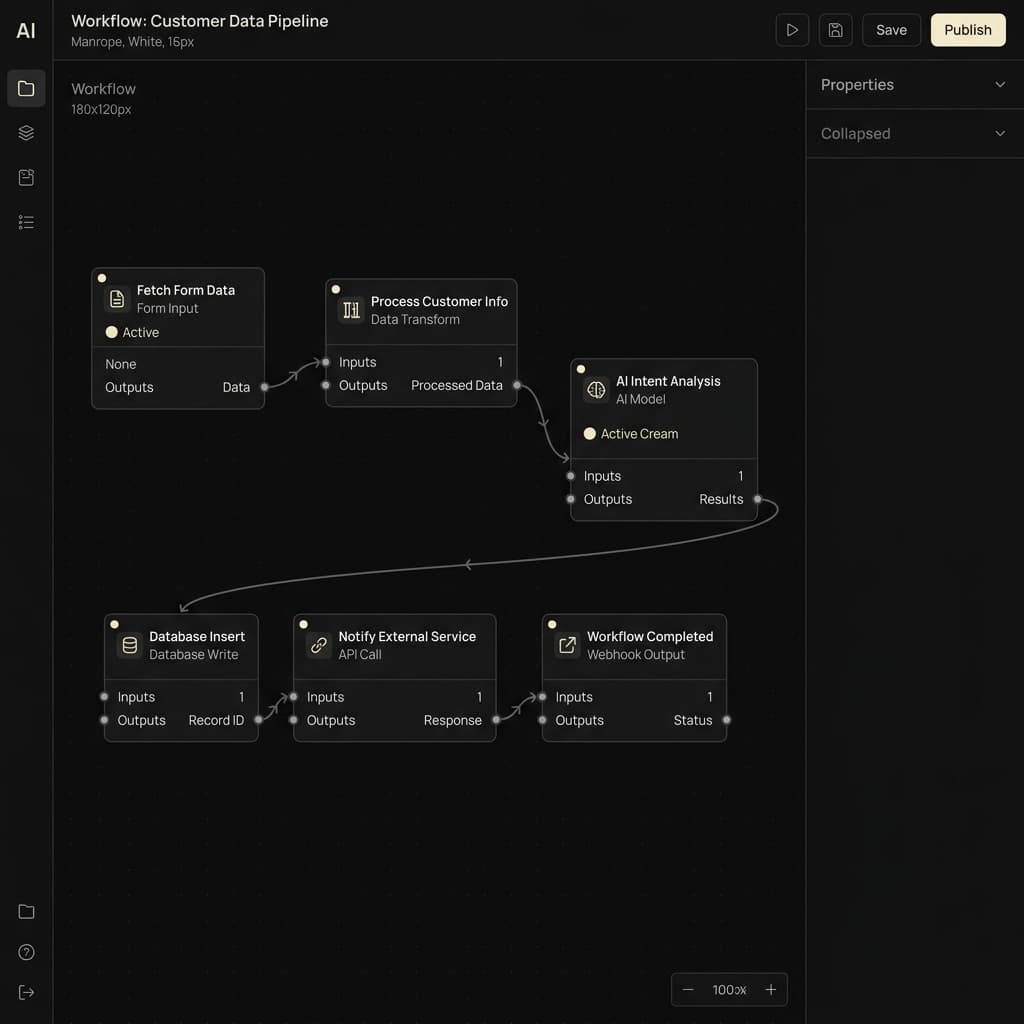The width and height of the screenshot is (1024, 1024).
Task: Click the Save text button
Action: [x=891, y=30]
